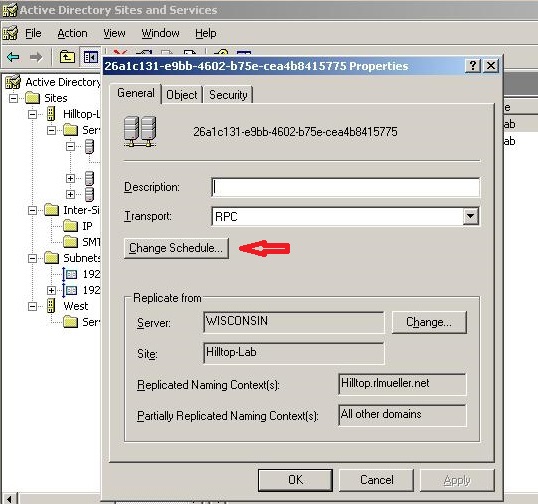Open the Help menu
This screenshot has height=504, width=538.
point(206,33)
